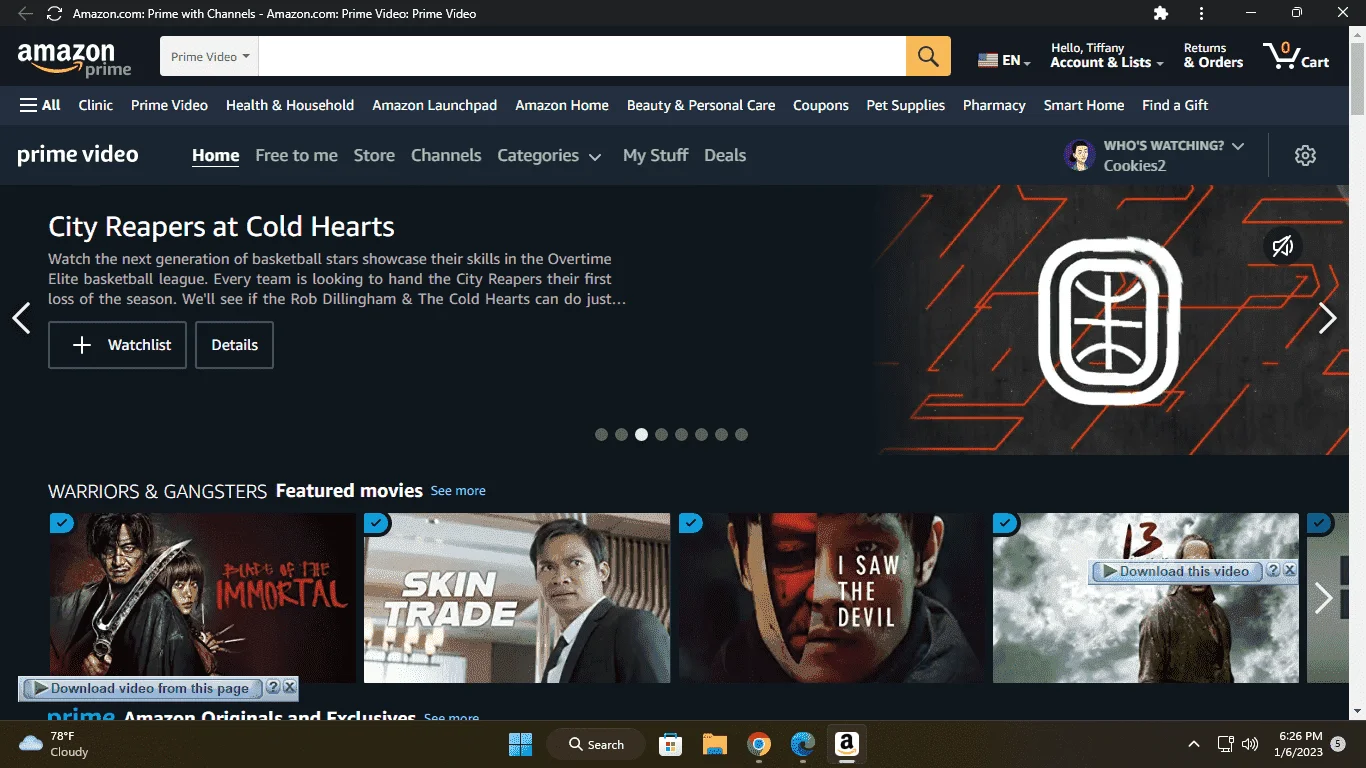The image size is (1366, 768).
Task: Click See more next to Featured movies
Action: (458, 491)
